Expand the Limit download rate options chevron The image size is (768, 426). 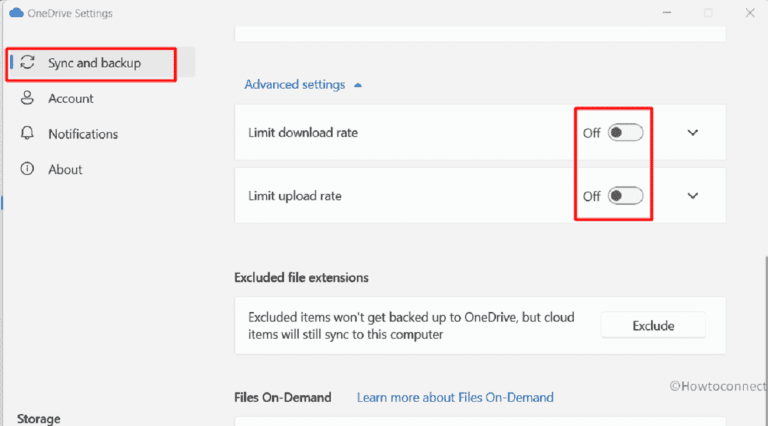(x=693, y=133)
